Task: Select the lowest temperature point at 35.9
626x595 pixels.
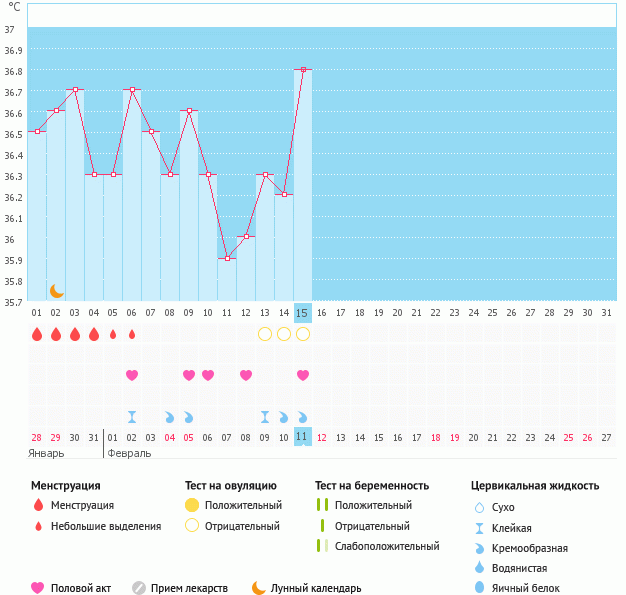Action: (x=227, y=258)
